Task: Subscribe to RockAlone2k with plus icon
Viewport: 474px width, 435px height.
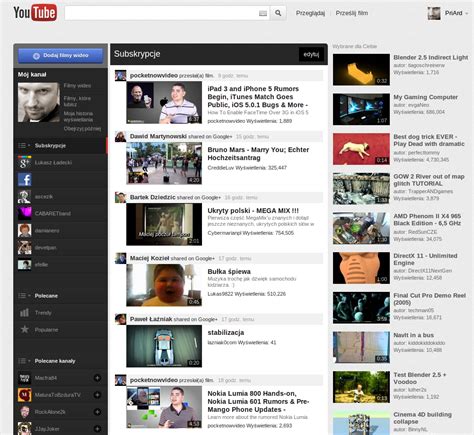Action: click(x=97, y=412)
